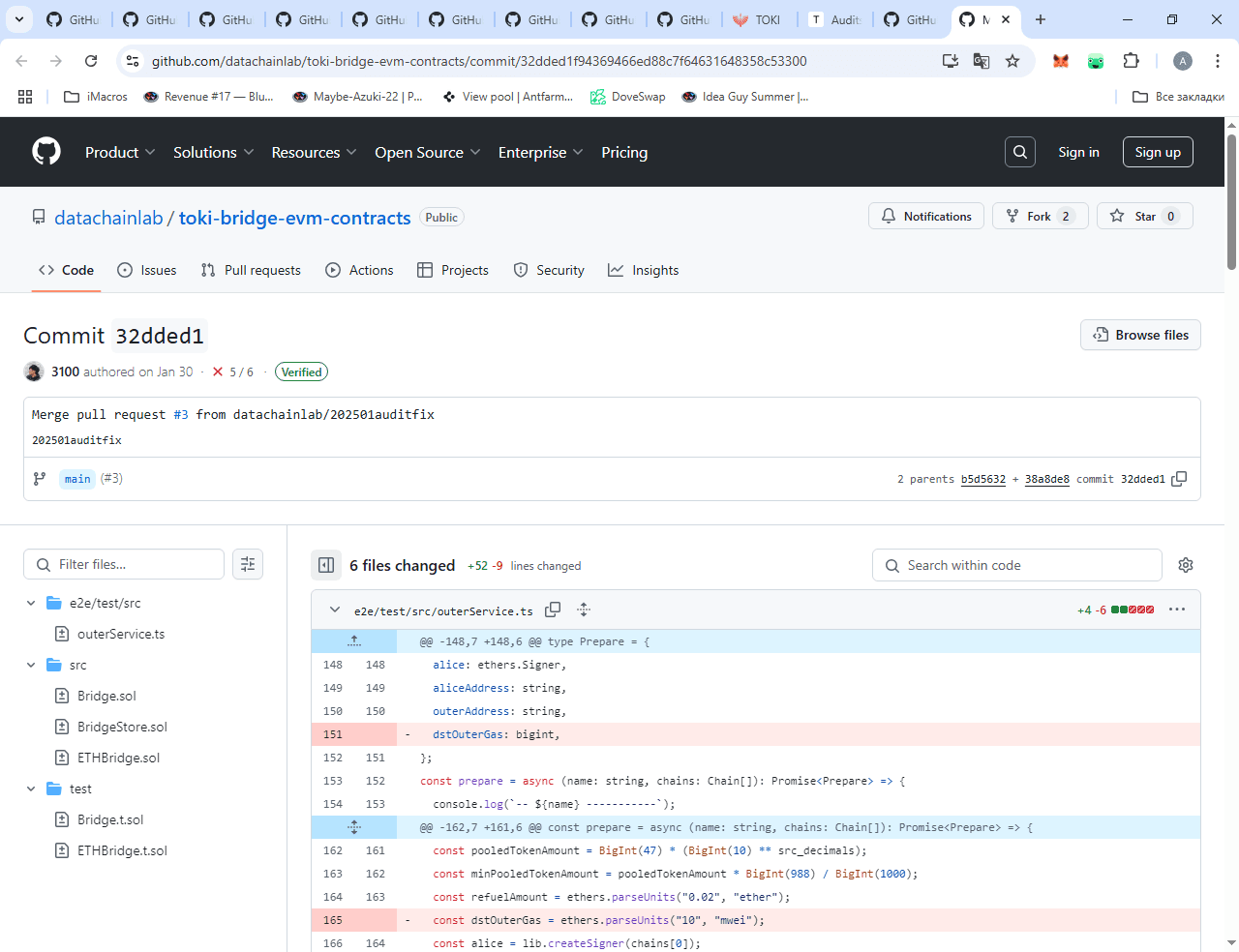
Task: Open the Insights tab
Action: point(643,270)
